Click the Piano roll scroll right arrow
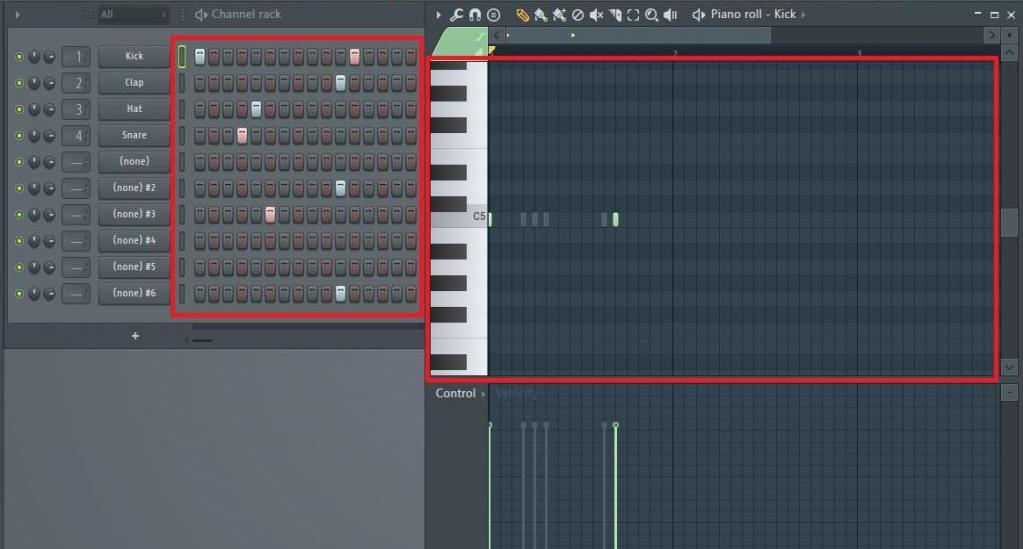This screenshot has width=1023, height=549. [992, 35]
